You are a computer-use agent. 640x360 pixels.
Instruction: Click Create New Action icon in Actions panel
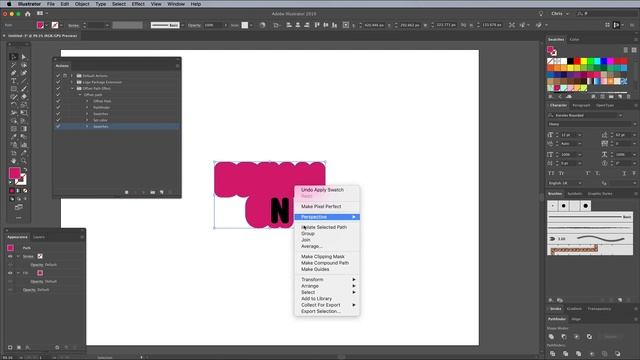pyautogui.click(x=162, y=192)
